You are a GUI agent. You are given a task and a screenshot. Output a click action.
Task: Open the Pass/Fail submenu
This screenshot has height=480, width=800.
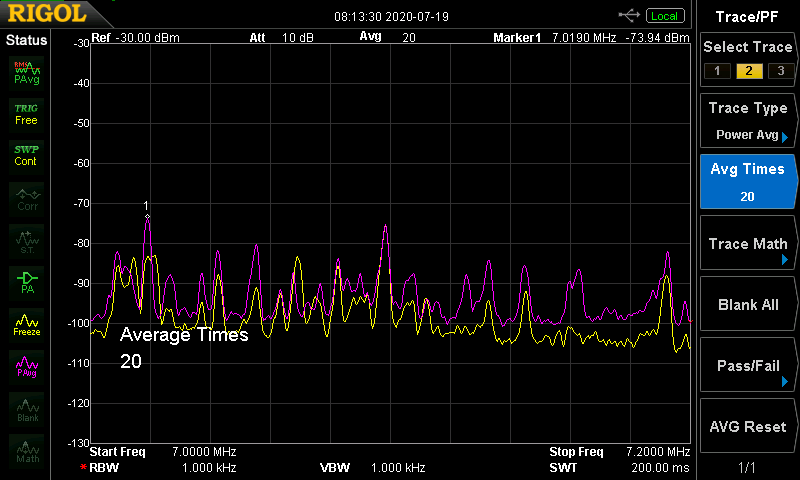click(747, 365)
